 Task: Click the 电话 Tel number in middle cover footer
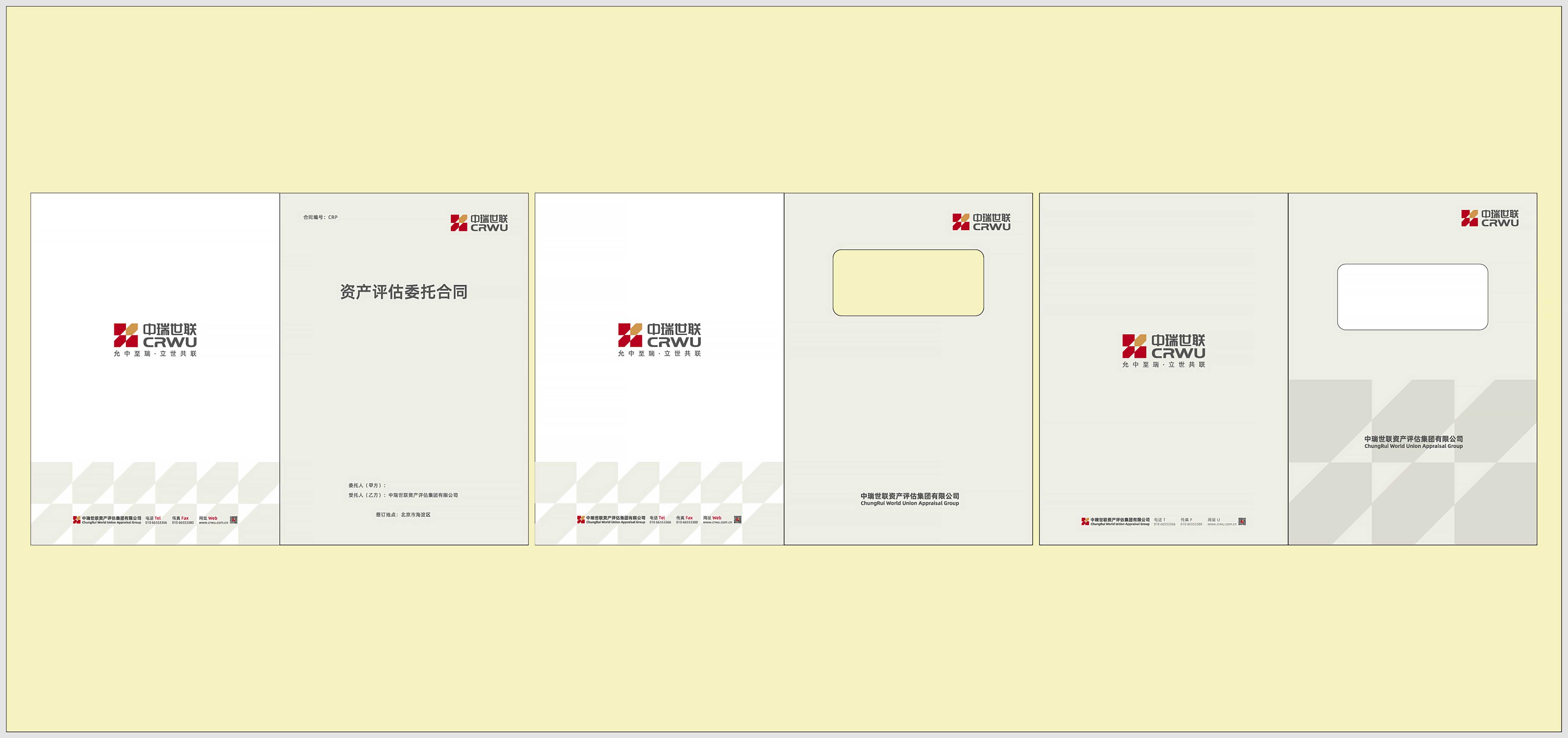click(x=660, y=522)
